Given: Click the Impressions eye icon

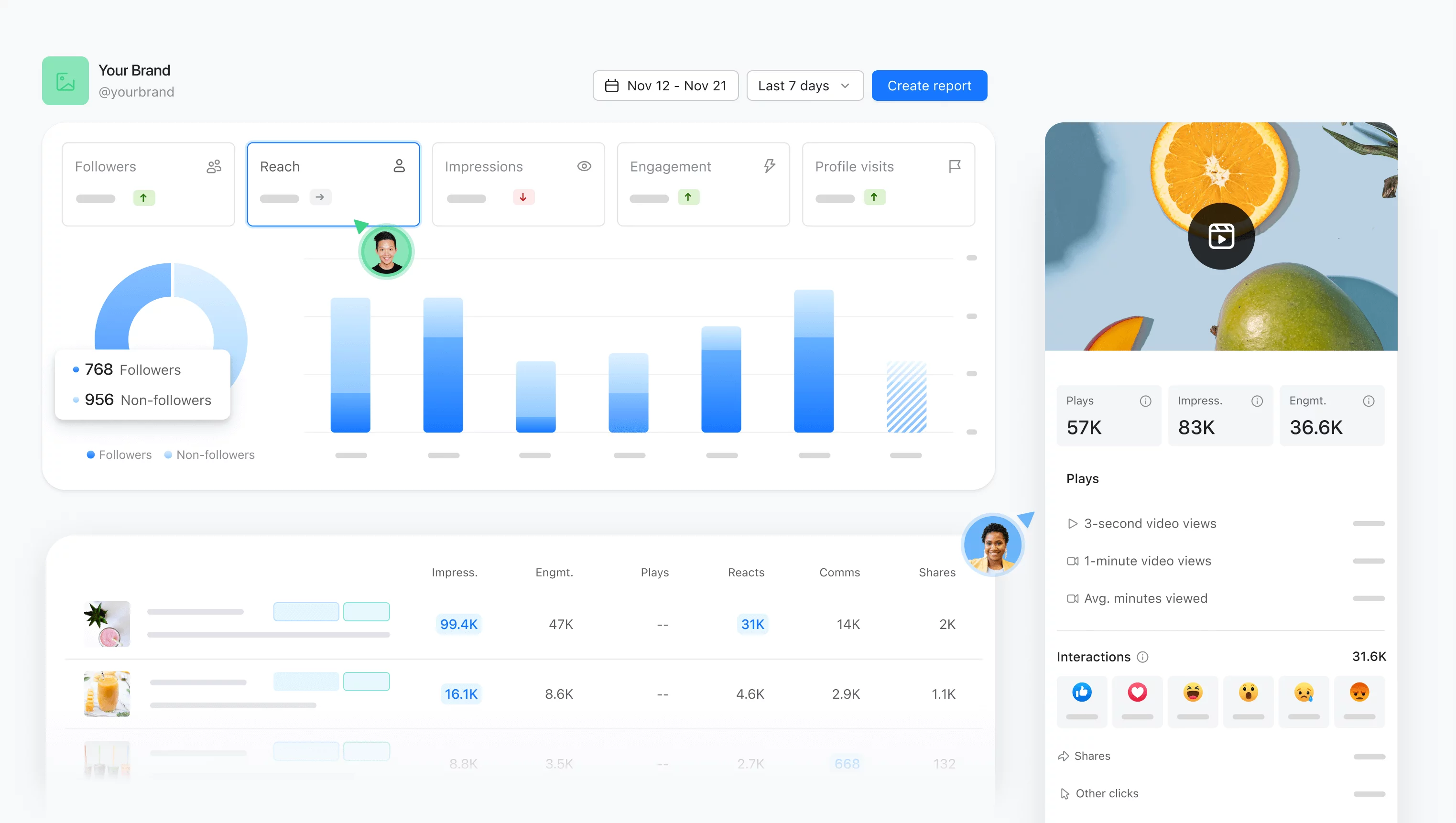Looking at the screenshot, I should coord(584,166).
